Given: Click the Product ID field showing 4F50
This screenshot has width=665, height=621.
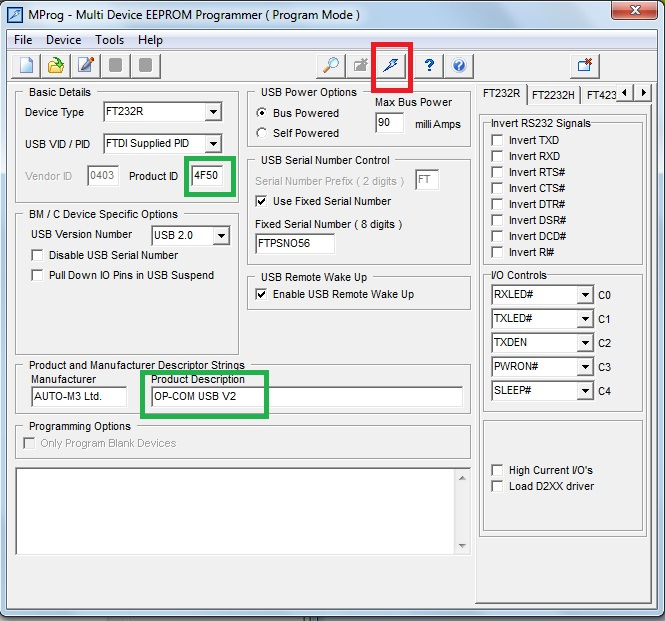Looking at the screenshot, I should coord(207,176).
